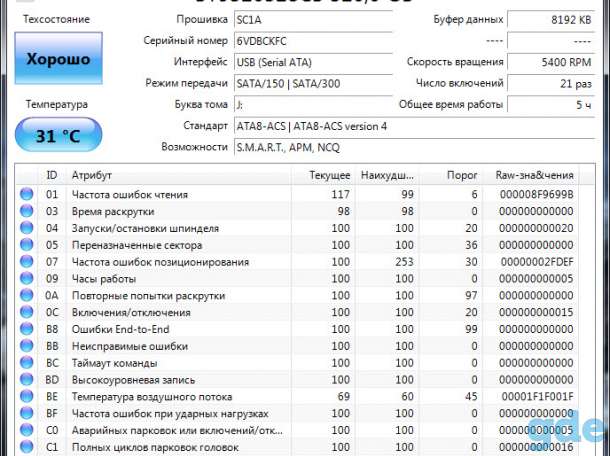The height and width of the screenshot is (456, 610).
Task: Select the Частота ошибок позиционирования row
Action: click(298, 262)
